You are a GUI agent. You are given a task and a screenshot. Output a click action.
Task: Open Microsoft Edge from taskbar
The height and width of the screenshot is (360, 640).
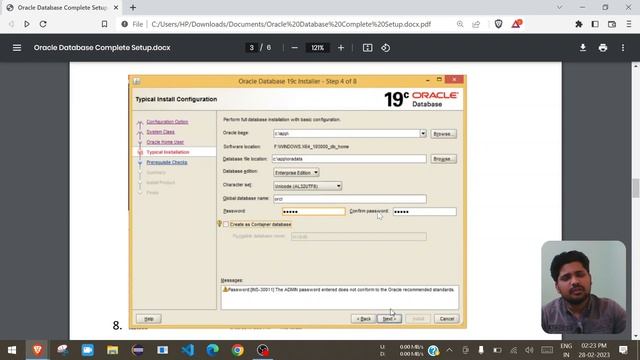tap(212, 350)
